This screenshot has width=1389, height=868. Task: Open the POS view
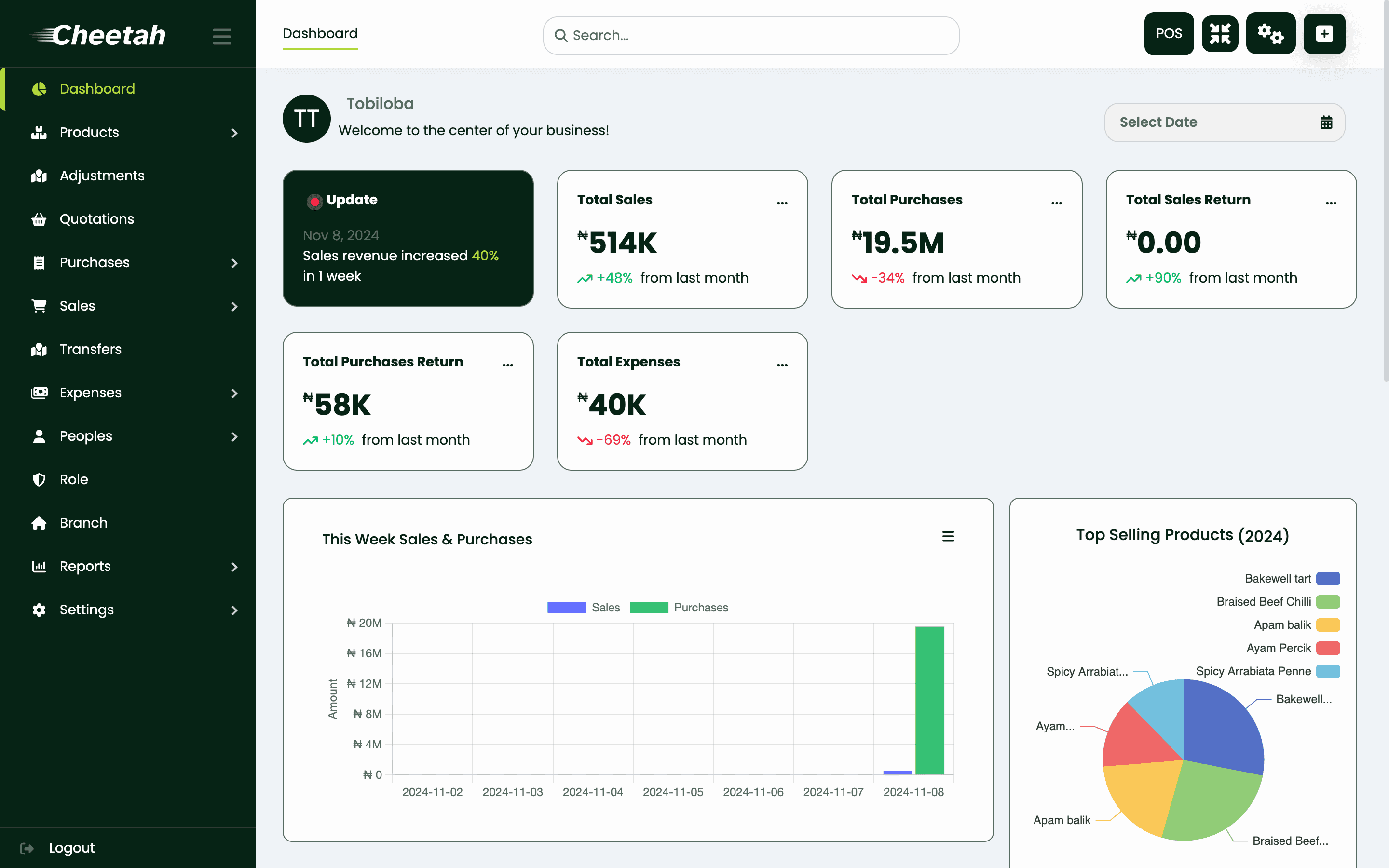tap(1169, 33)
